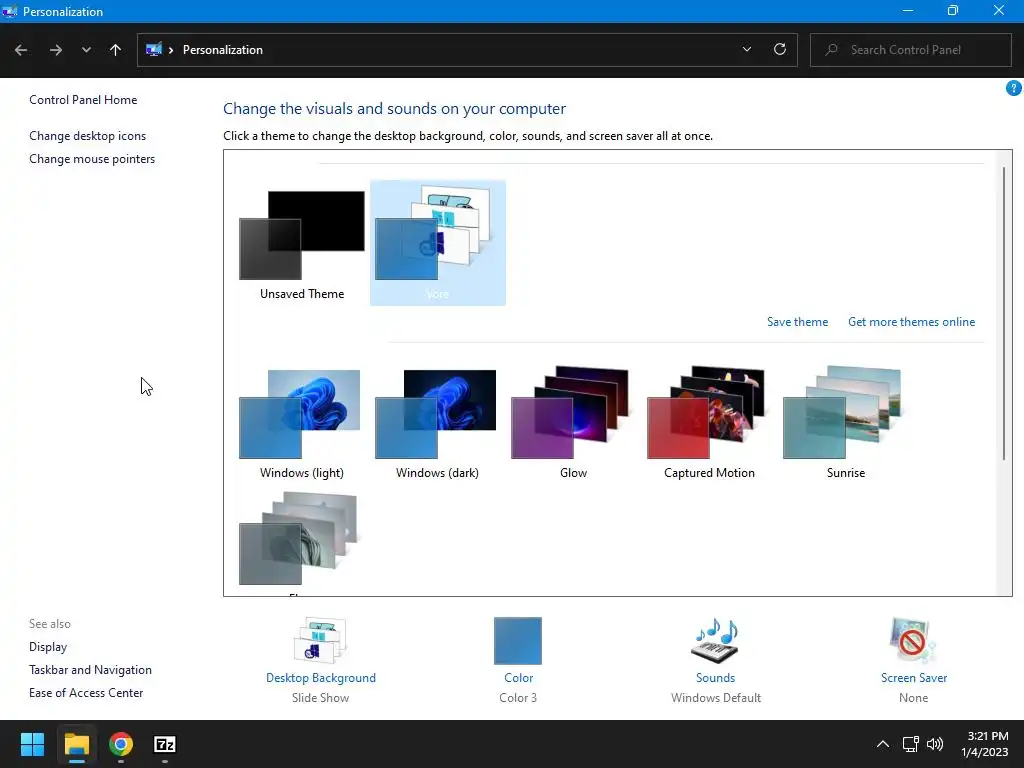Click Save theme link
Viewport: 1024px width, 768px height.
pyautogui.click(x=797, y=322)
